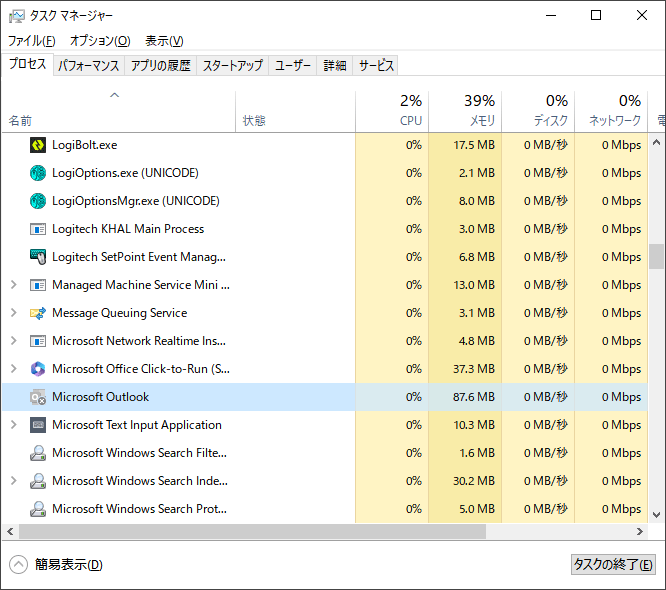
Task: Click the Microsoft Text Input Application icon
Action: click(38, 425)
